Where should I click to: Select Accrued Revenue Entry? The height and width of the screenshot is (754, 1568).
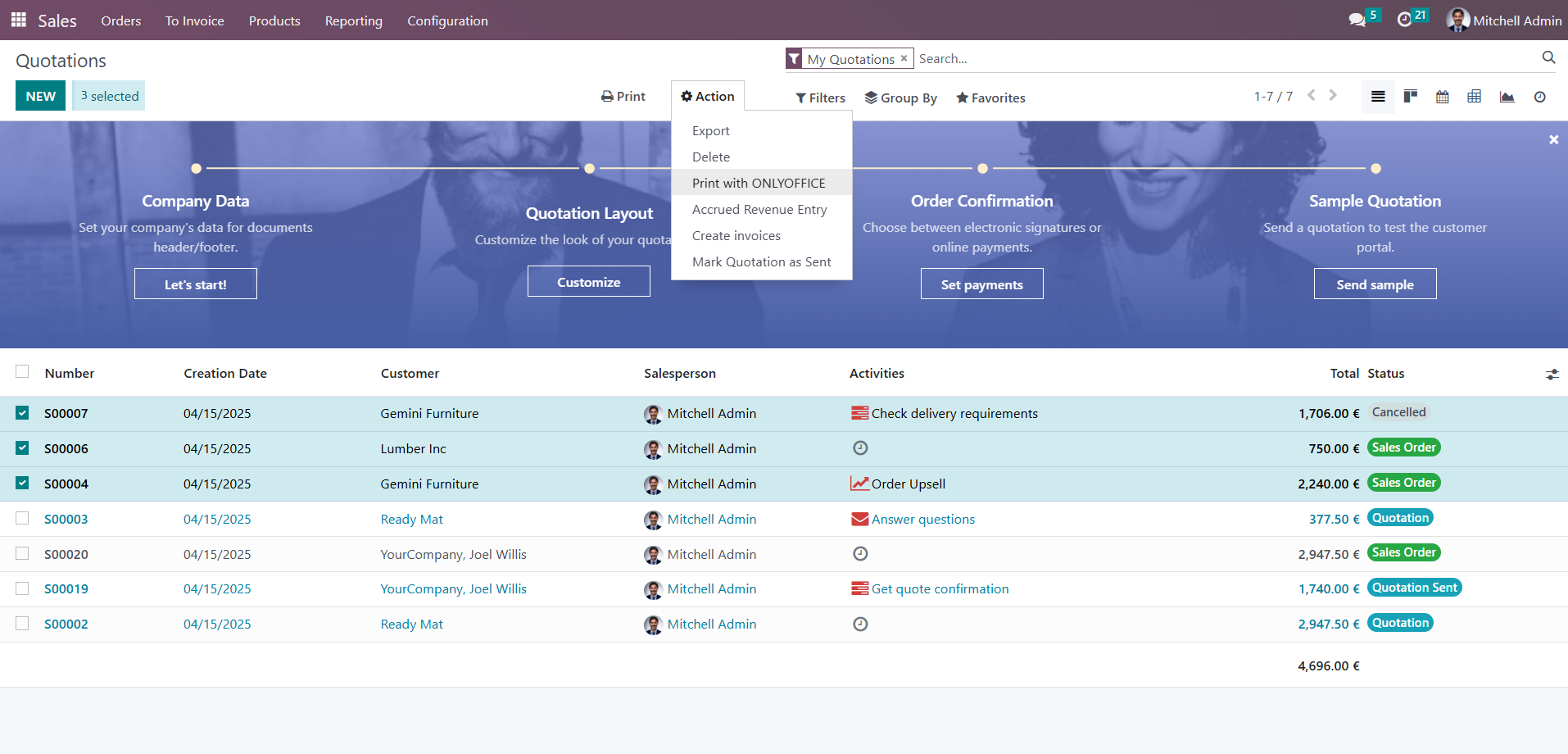click(x=762, y=210)
